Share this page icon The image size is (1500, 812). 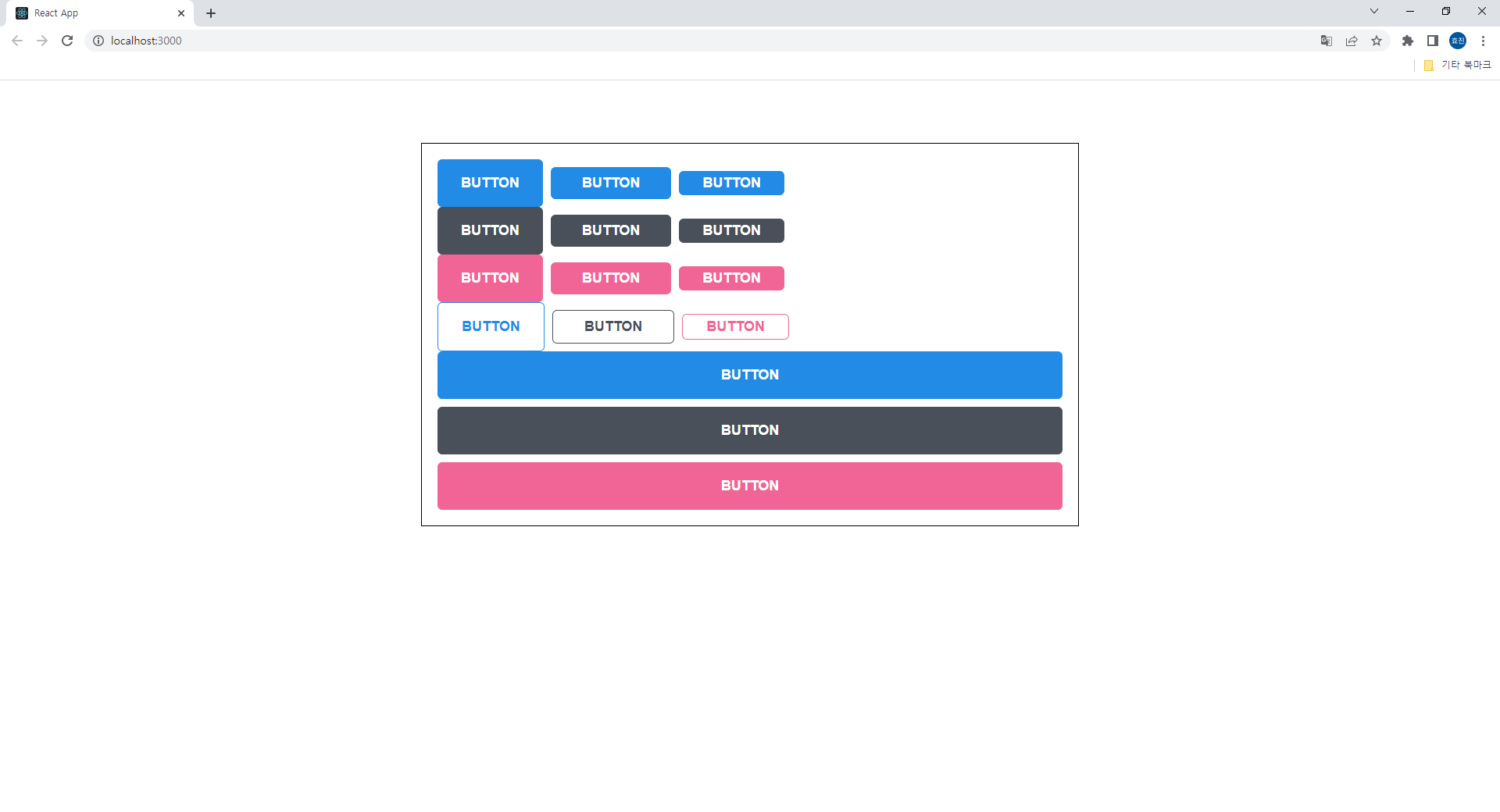click(x=1352, y=41)
